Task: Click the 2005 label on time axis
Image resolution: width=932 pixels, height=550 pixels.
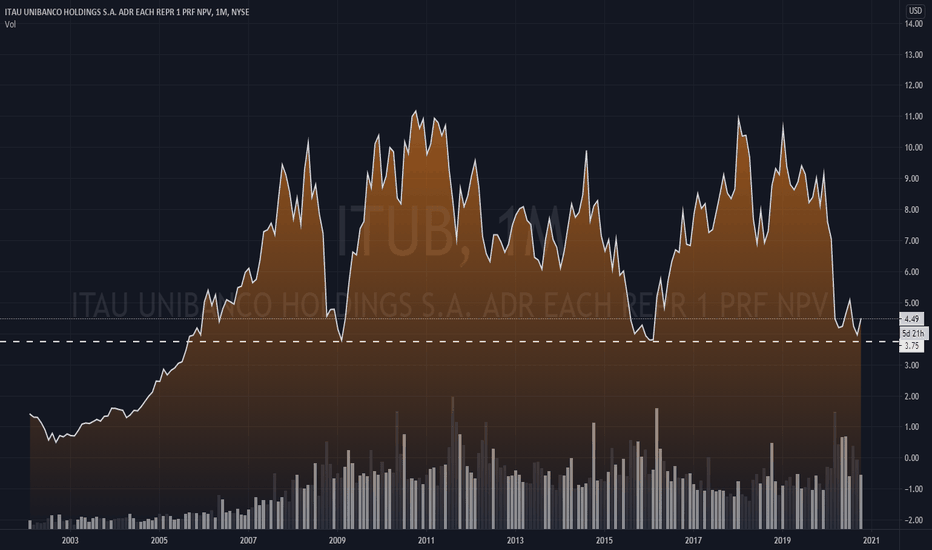Action: tap(159, 540)
